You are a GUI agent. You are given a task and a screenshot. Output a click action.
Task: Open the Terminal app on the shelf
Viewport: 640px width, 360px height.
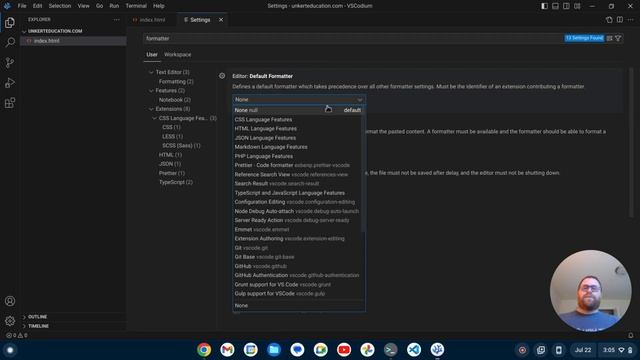point(391,350)
